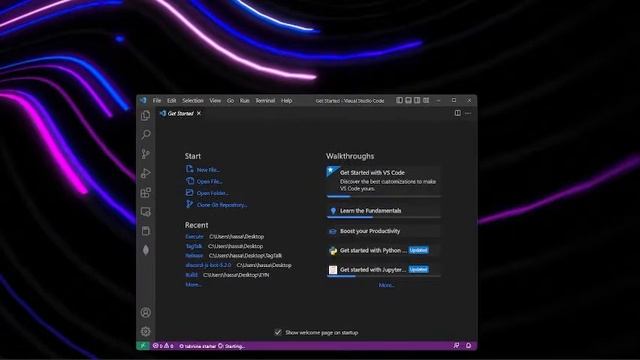Toggle primary side bar layout icon
Screen dimensions: 640x360
tap(399, 100)
